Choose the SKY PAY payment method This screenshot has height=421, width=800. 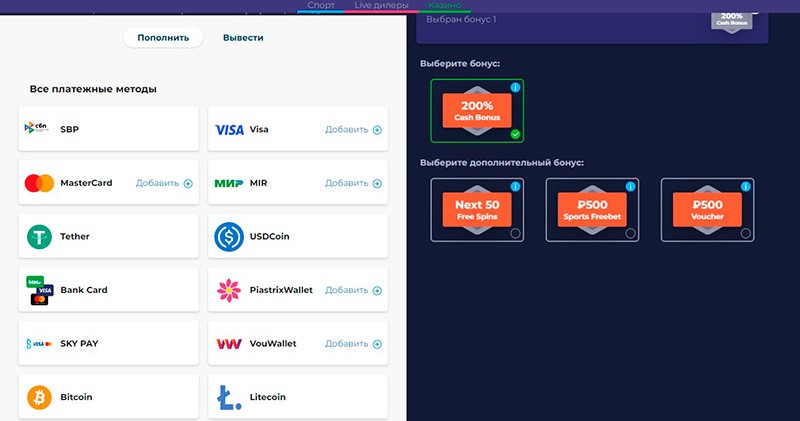point(108,344)
